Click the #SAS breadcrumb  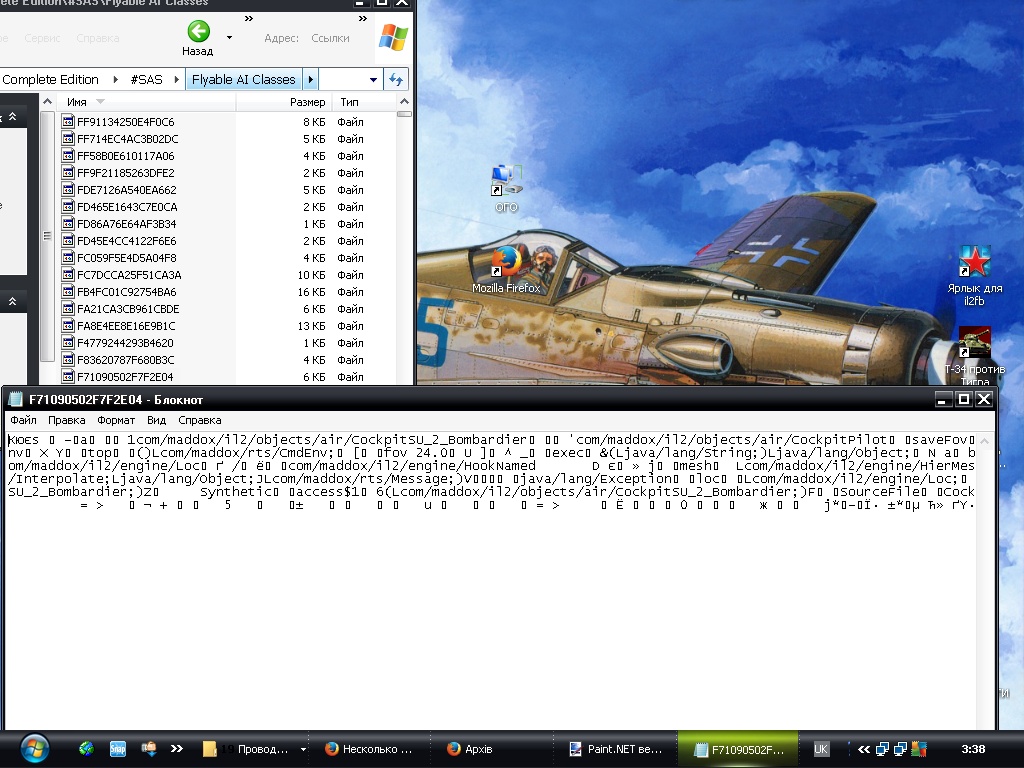click(x=146, y=79)
